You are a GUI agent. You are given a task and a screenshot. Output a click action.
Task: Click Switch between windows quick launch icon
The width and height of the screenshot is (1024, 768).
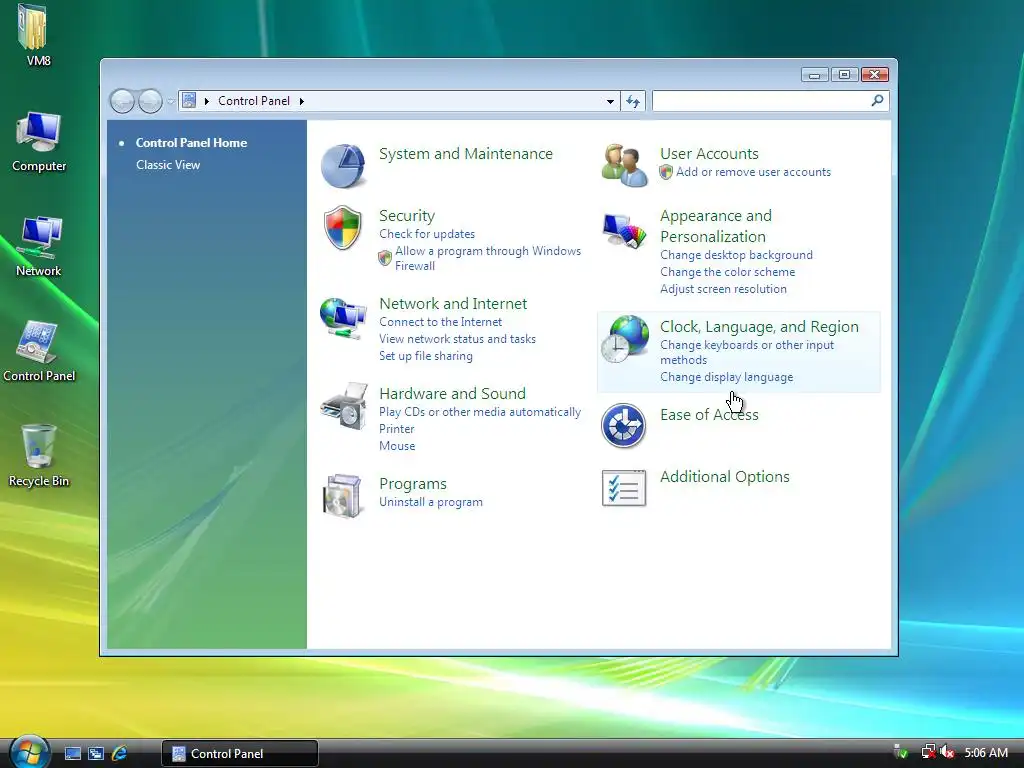[x=96, y=754]
